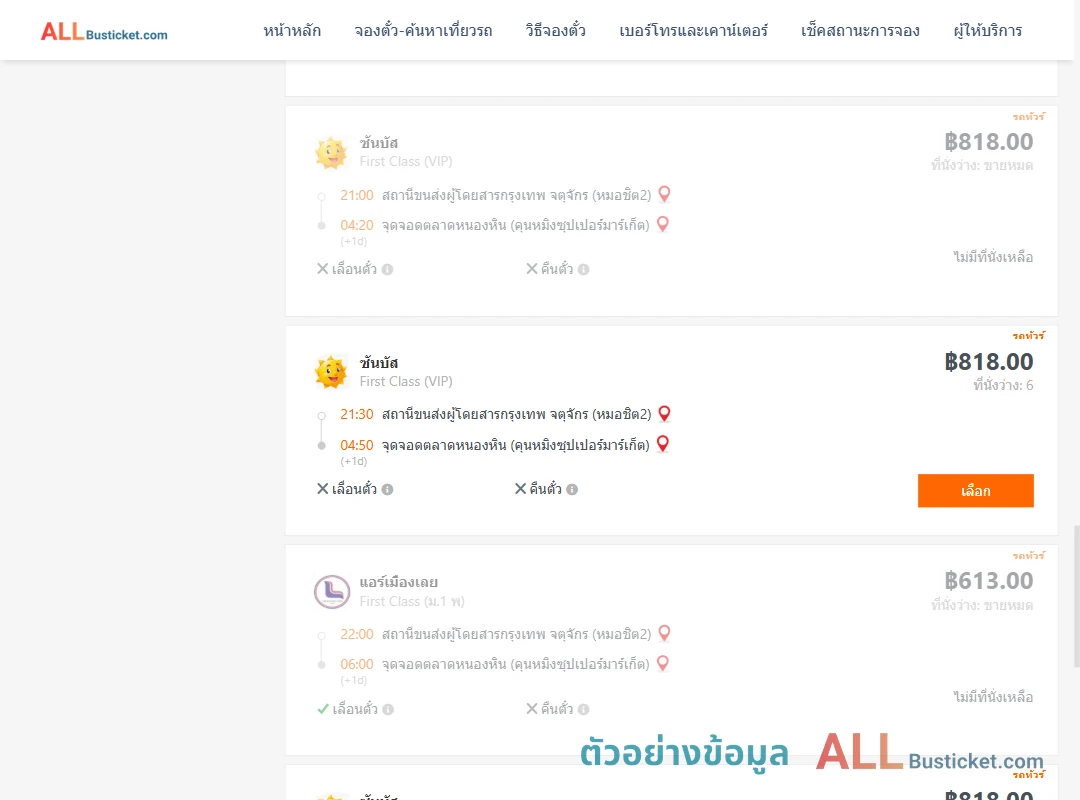Image resolution: width=1080 pixels, height=800 pixels.
Task: Click เลื่อนตั๋ว info icon on 21:30 trip
Action: [x=388, y=489]
